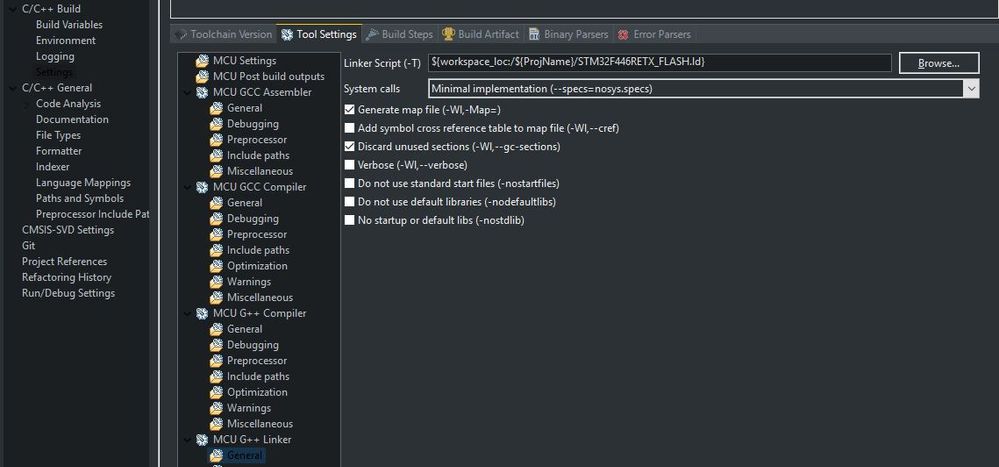The height and width of the screenshot is (467, 999).
Task: Click the Include paths icon under MCU GCC Assembler
Action: click(216, 155)
